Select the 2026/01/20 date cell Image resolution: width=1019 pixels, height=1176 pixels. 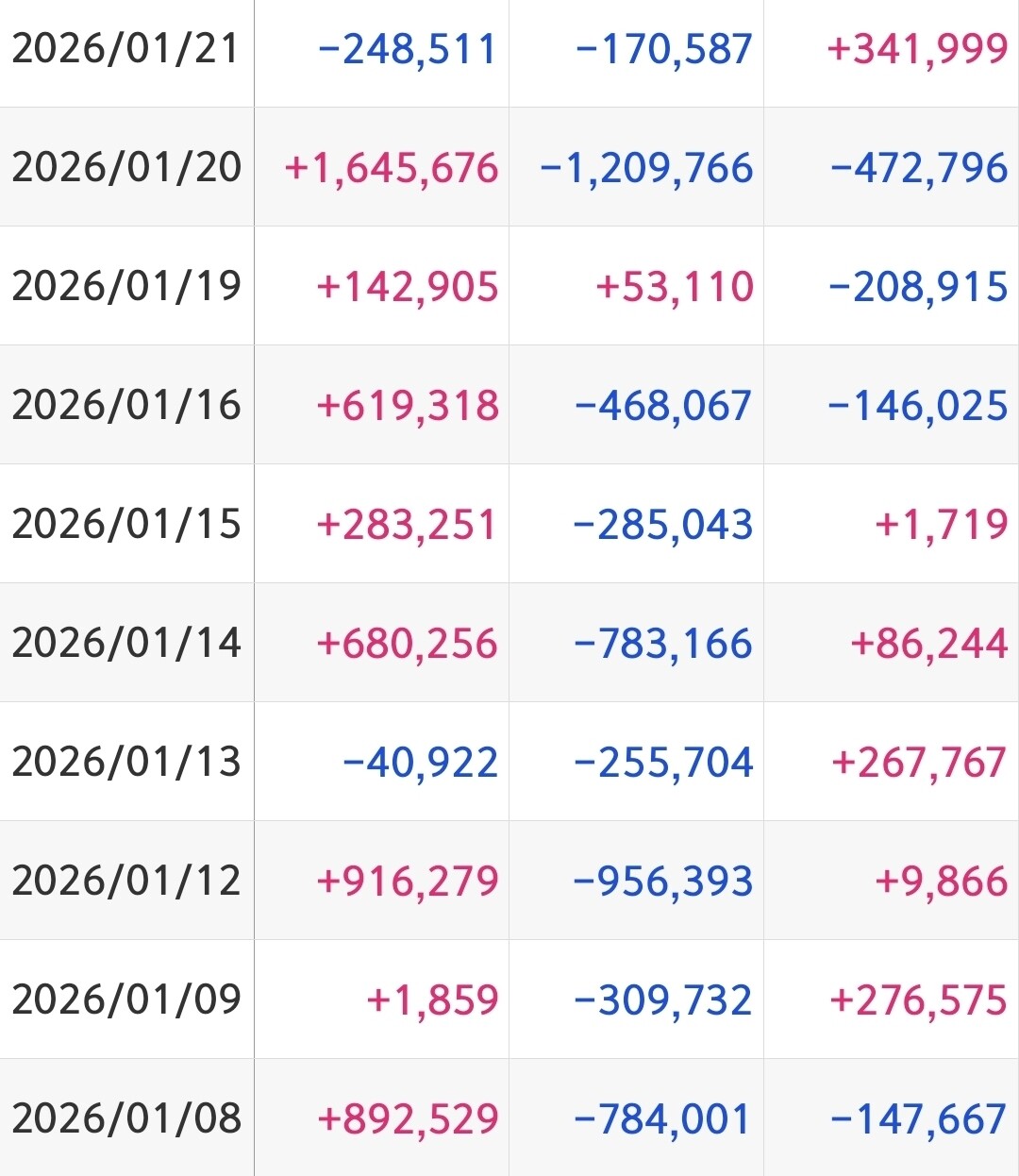coord(126,167)
